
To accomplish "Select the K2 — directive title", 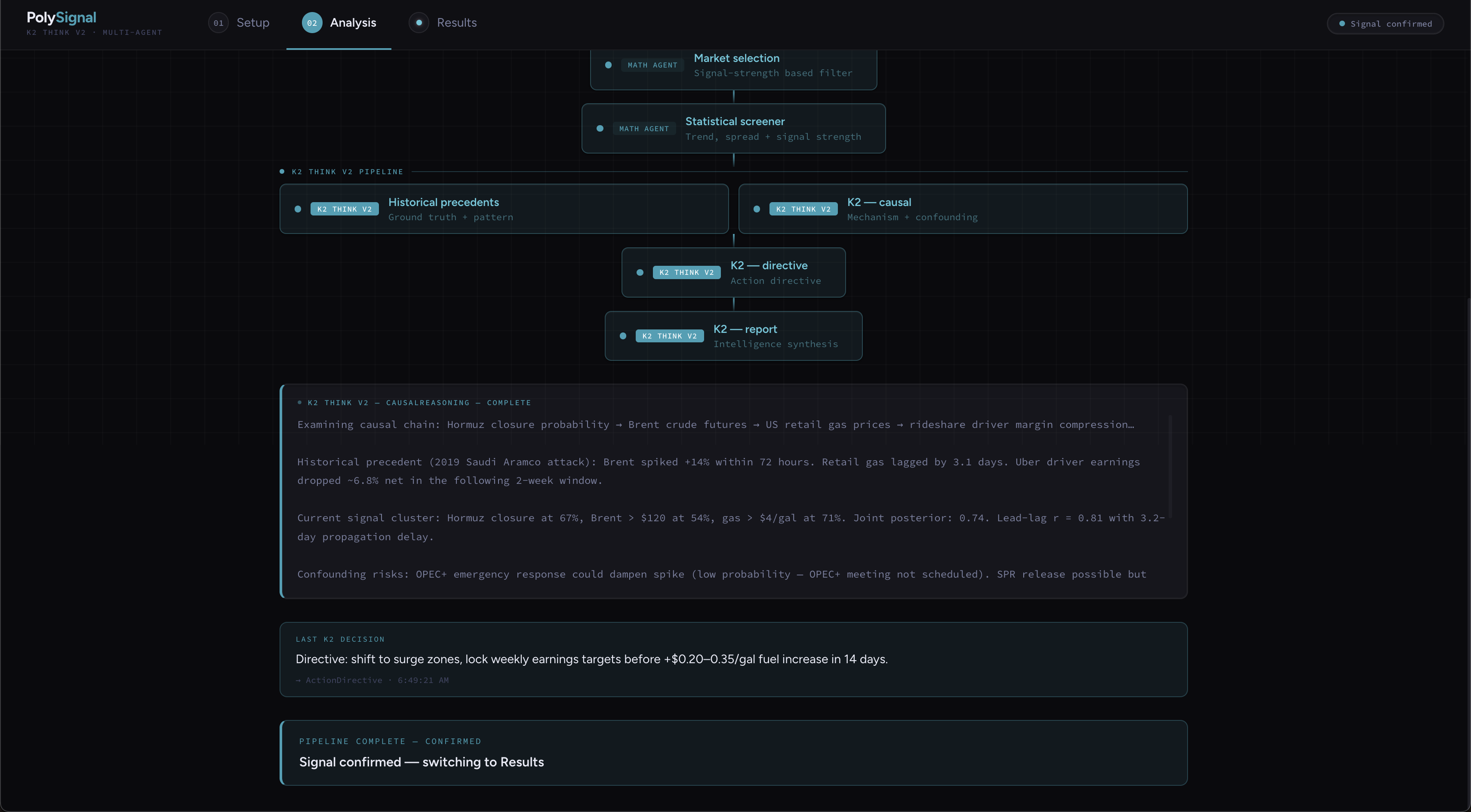I will (769, 265).
